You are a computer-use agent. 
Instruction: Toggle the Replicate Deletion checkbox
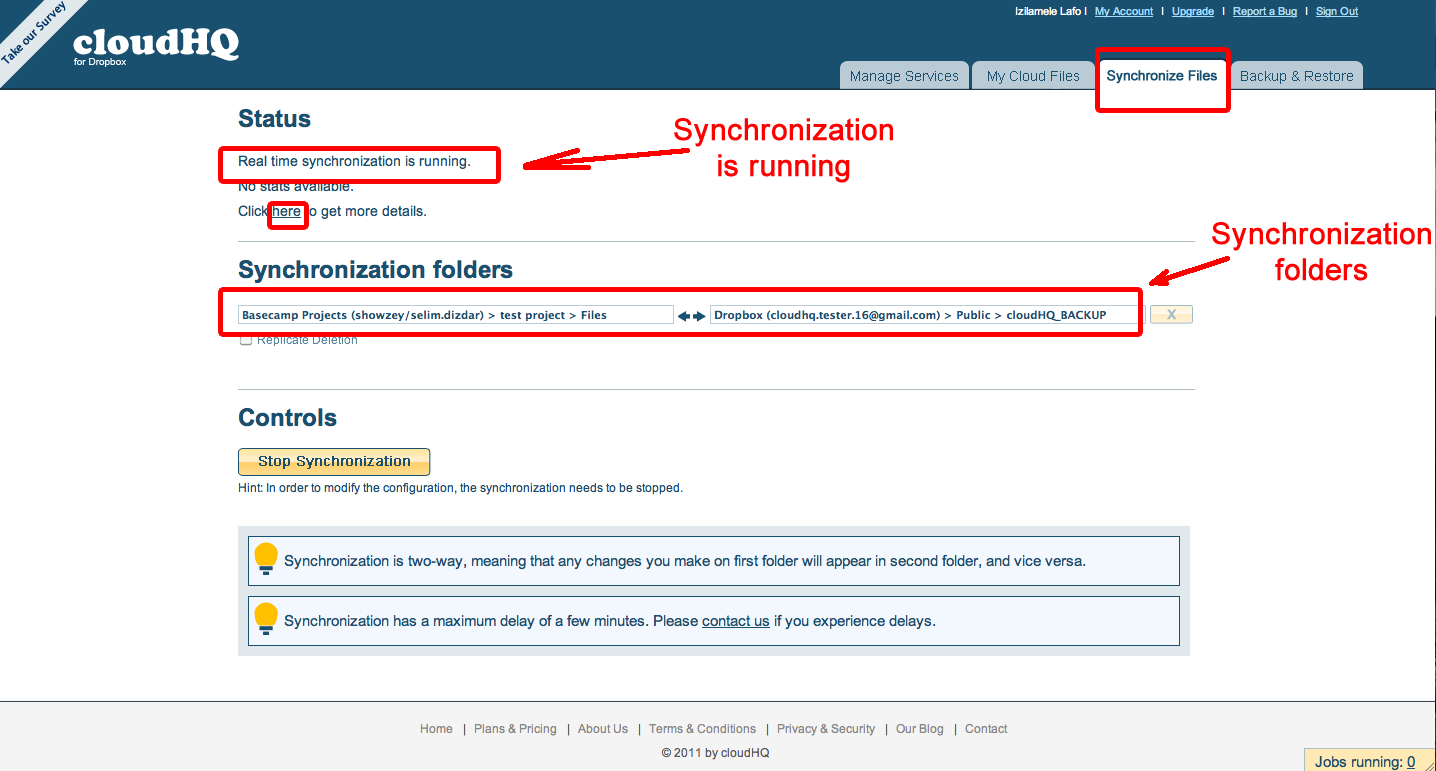pyautogui.click(x=246, y=341)
